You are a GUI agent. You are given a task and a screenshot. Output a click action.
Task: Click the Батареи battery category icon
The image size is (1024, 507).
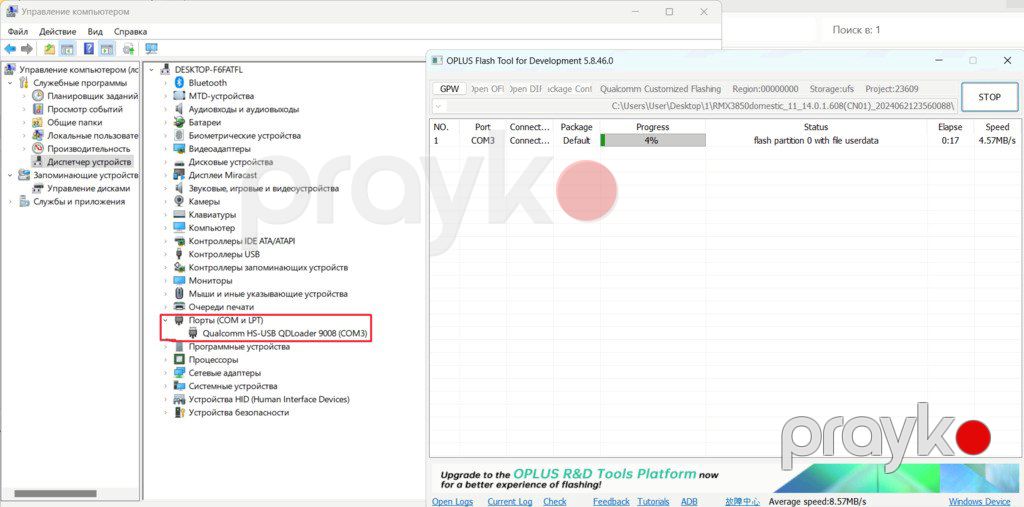point(180,122)
